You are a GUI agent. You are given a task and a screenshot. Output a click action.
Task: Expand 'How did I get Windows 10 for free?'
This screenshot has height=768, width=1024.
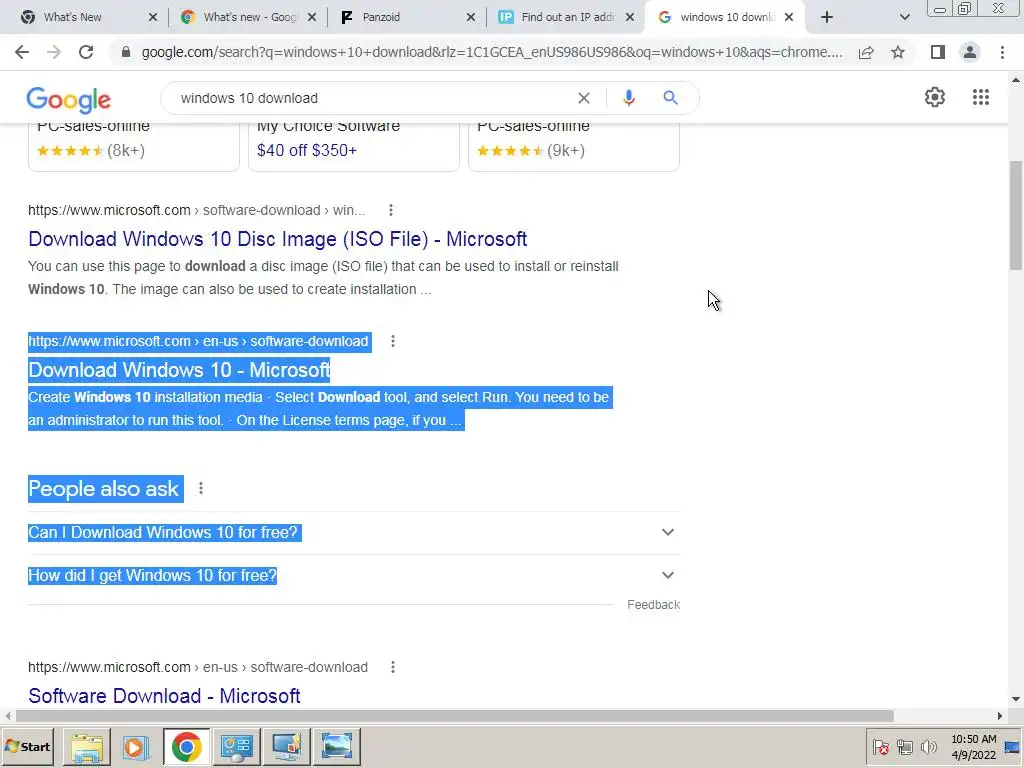pos(354,575)
